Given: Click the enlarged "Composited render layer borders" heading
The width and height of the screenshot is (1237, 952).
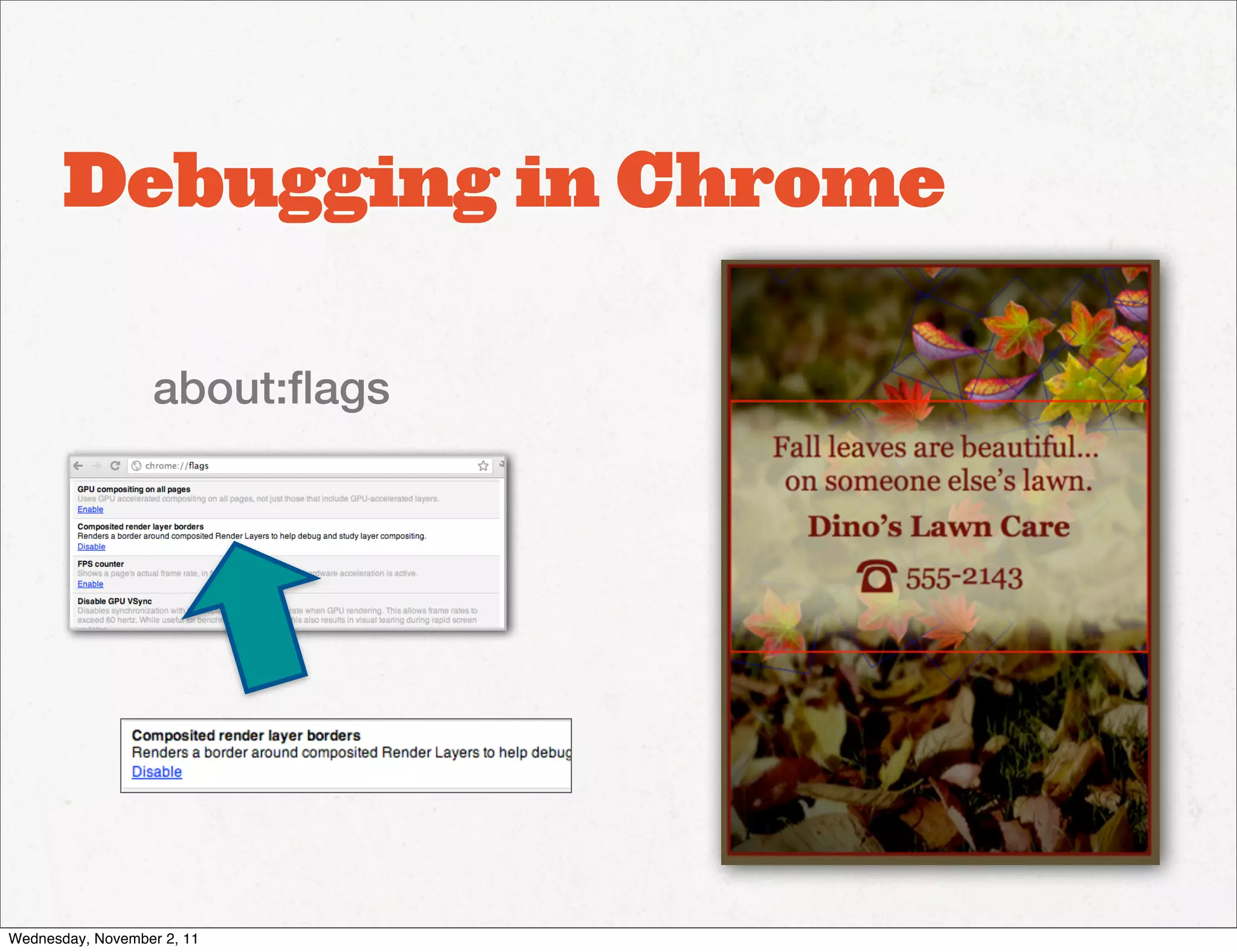Looking at the screenshot, I should [x=246, y=736].
